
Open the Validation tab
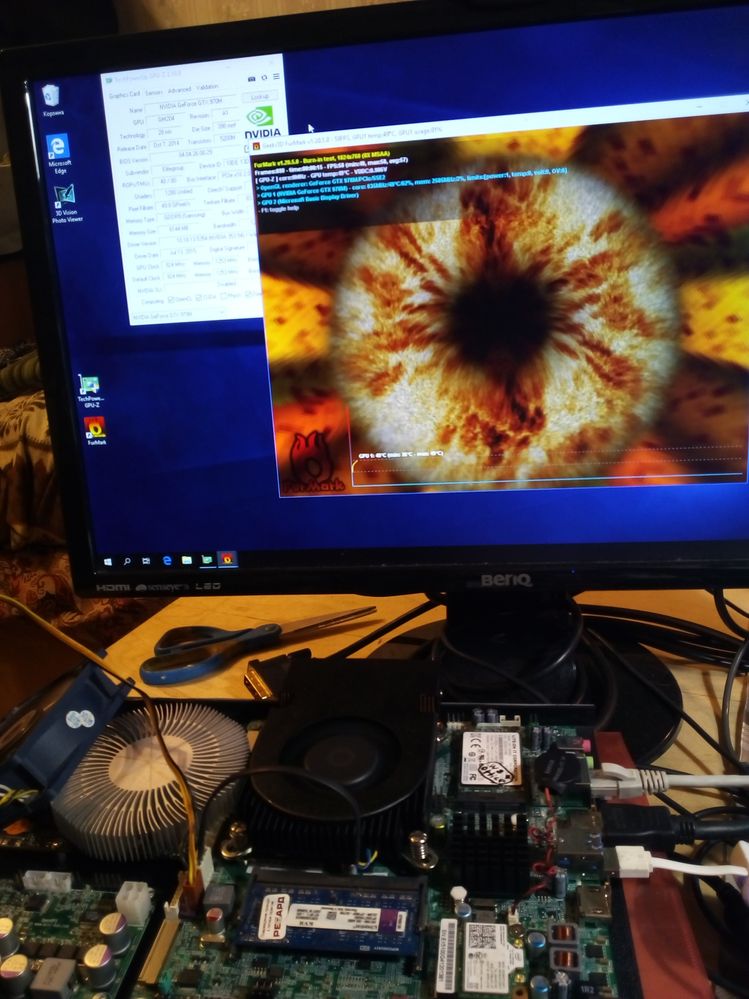click(207, 88)
